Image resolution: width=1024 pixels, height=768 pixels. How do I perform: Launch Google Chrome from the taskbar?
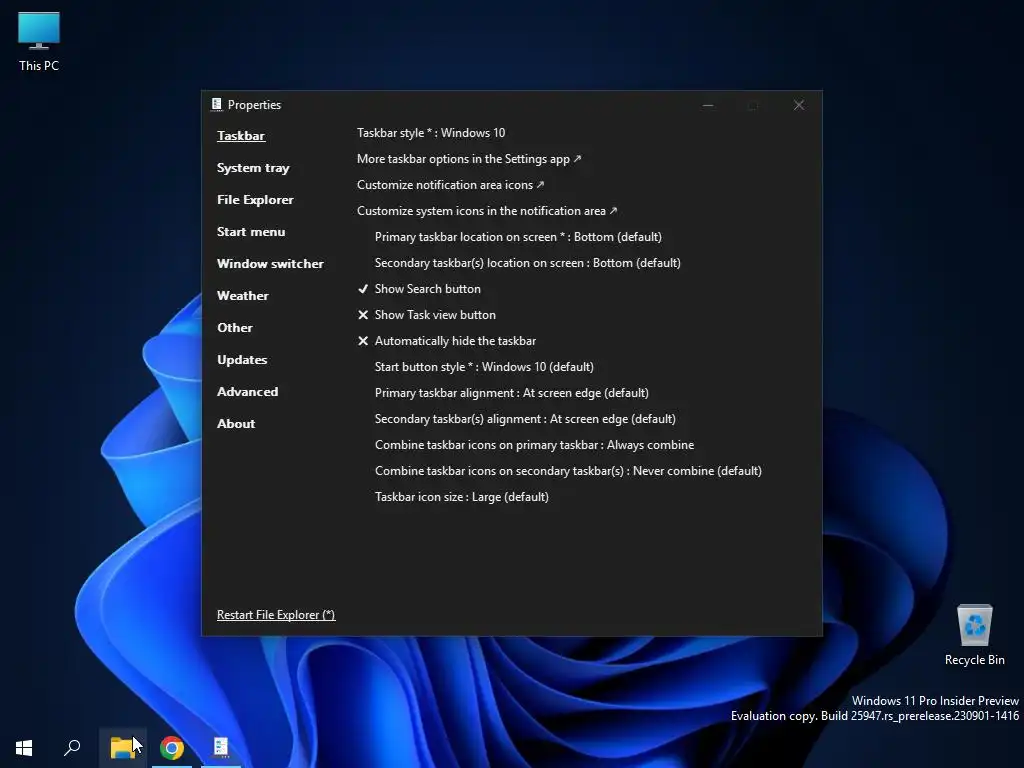click(x=172, y=747)
